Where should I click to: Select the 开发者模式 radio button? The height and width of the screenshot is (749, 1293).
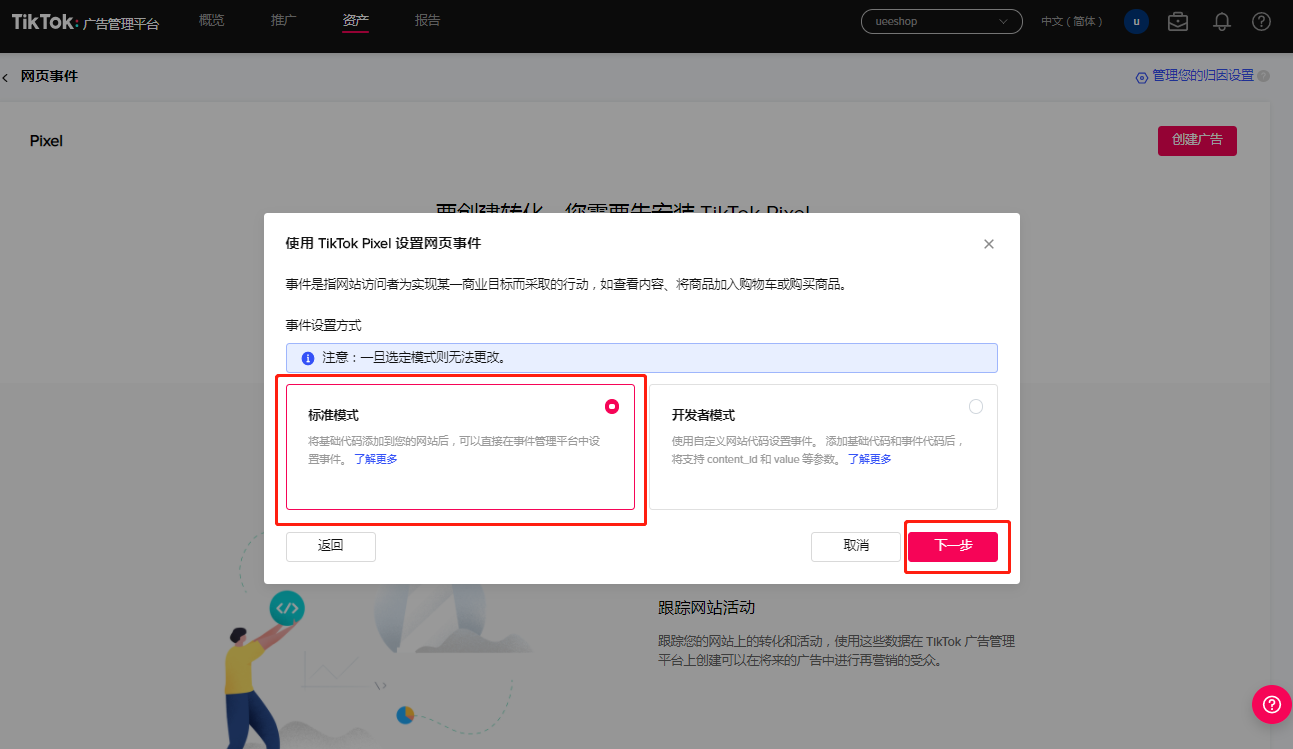pyautogui.click(x=976, y=406)
